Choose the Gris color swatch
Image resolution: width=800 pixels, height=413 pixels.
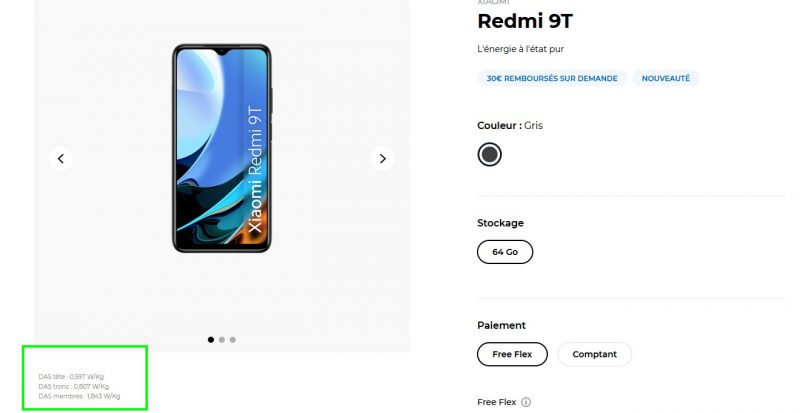pyautogui.click(x=489, y=154)
